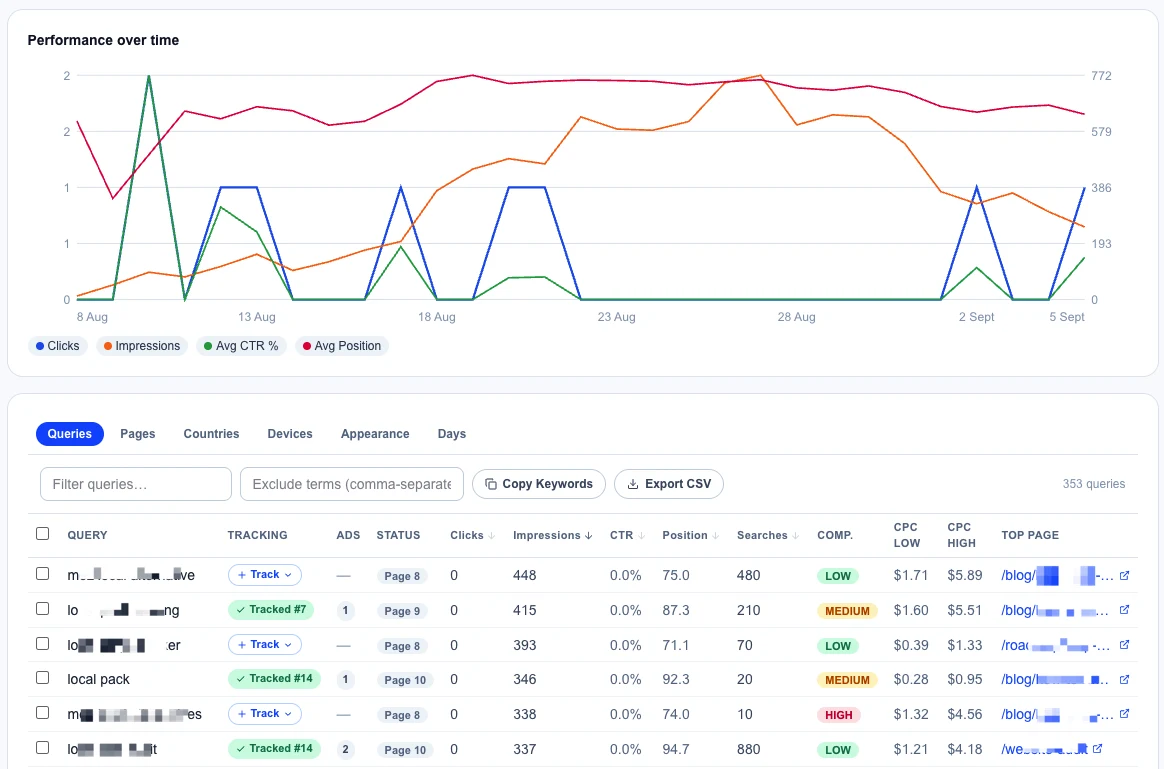Click the COMP. column header
1164x769 pixels.
tap(835, 535)
